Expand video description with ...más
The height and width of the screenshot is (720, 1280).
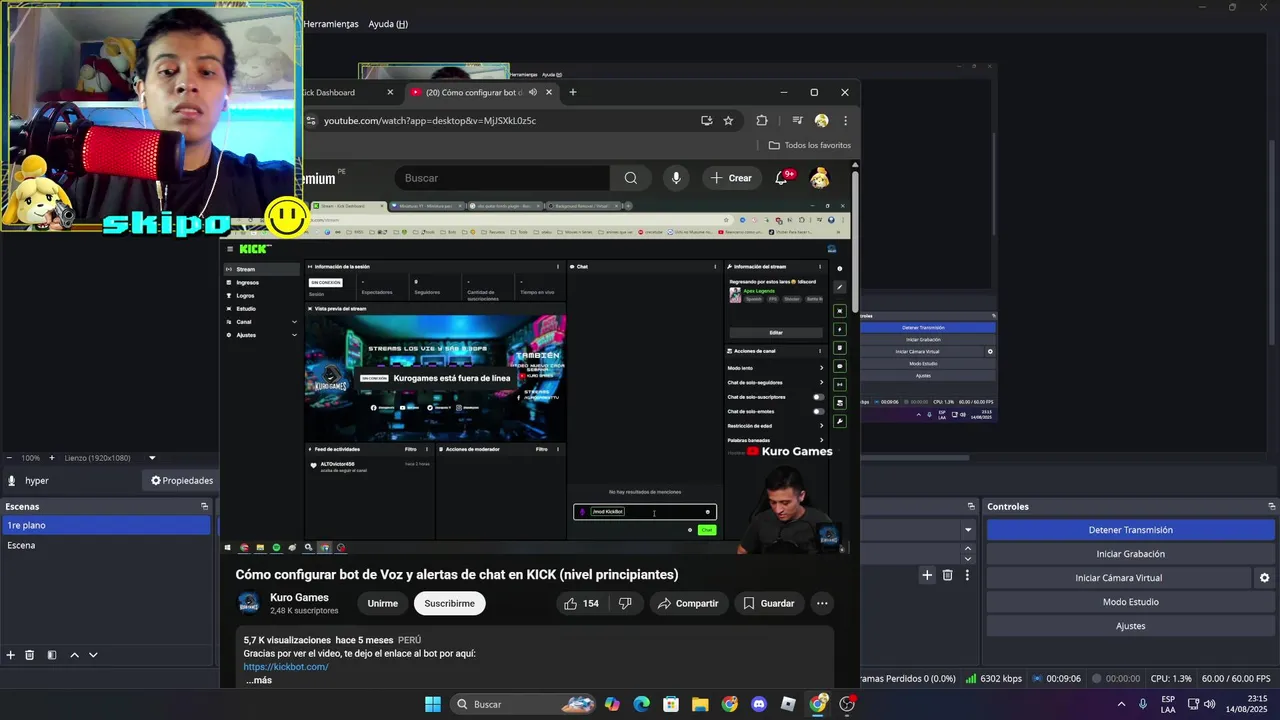[x=259, y=680]
